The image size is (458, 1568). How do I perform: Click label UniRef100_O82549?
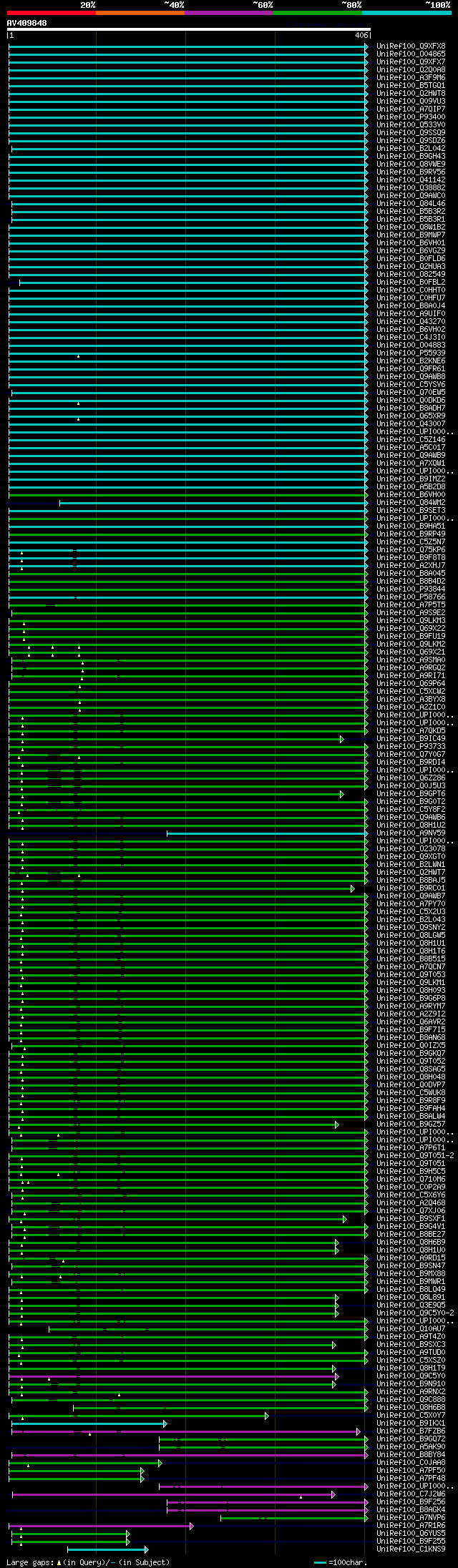tap(411, 274)
